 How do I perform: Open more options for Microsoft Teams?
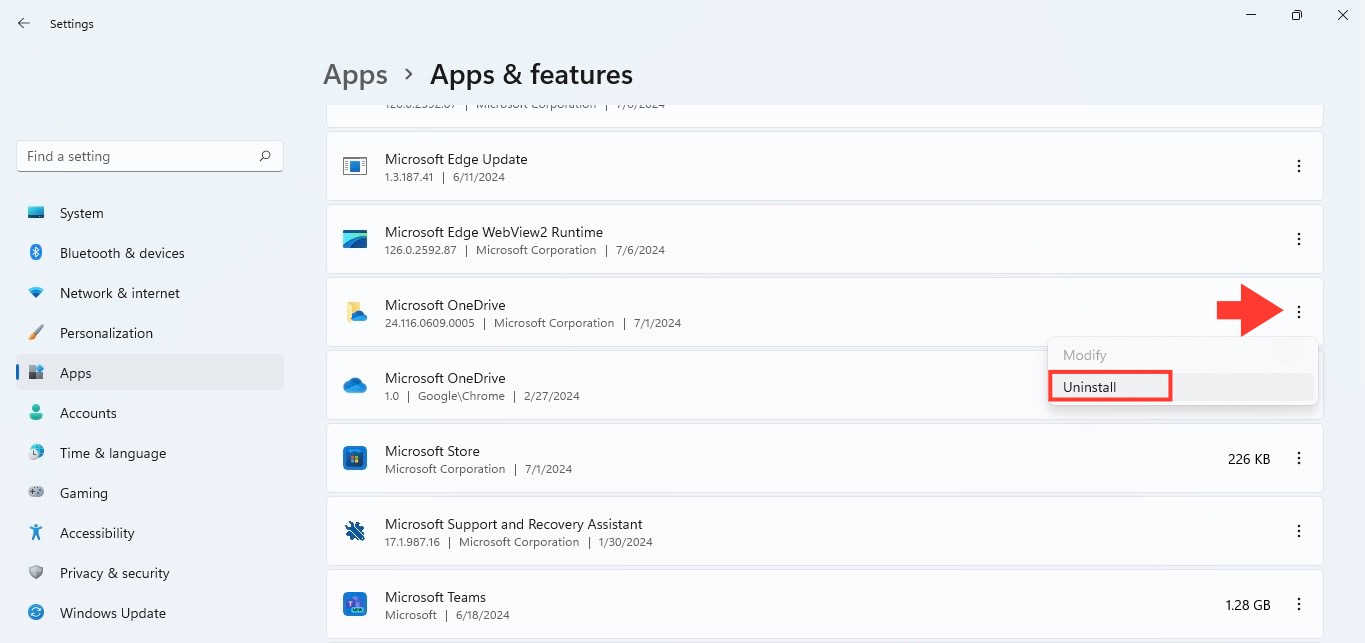pyautogui.click(x=1299, y=604)
